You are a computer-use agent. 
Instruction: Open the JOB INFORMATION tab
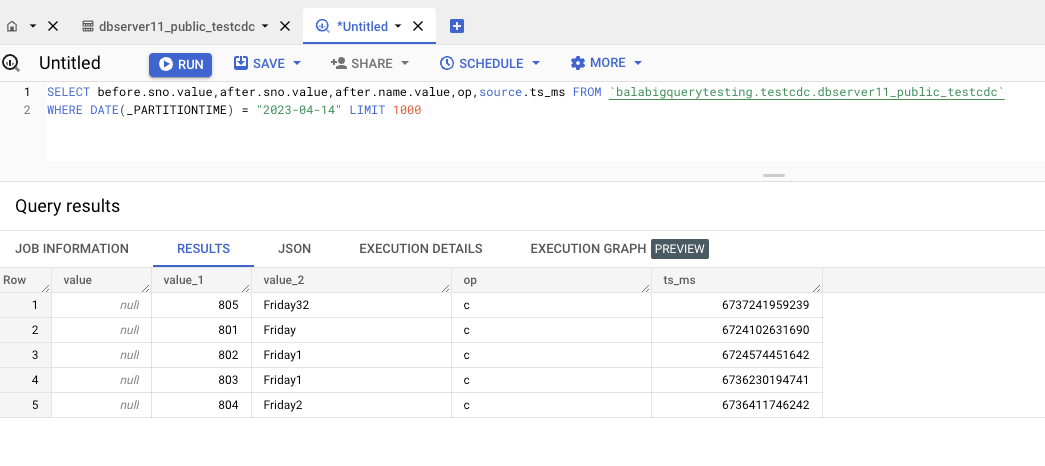[72, 249]
